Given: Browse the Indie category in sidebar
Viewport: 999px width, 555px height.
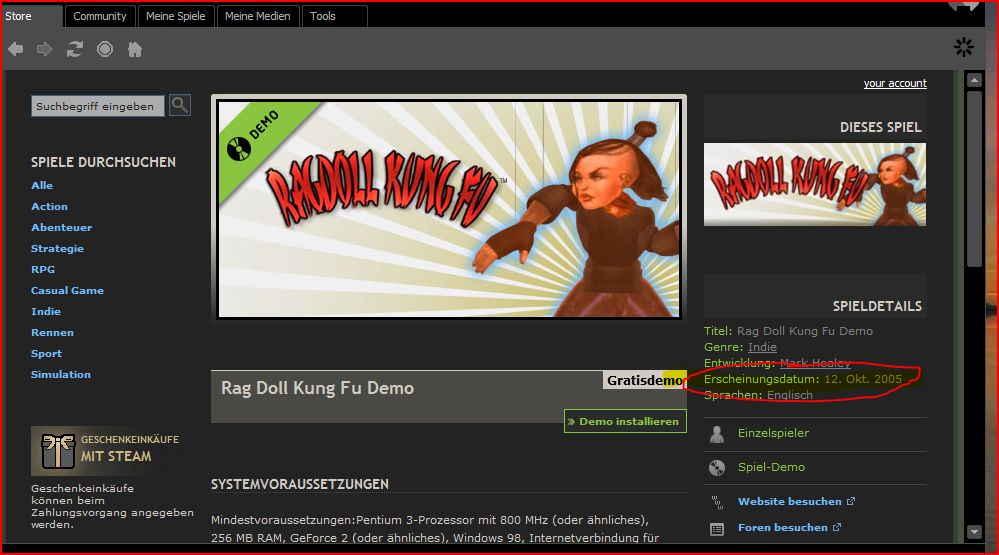Looking at the screenshot, I should click(x=46, y=312).
